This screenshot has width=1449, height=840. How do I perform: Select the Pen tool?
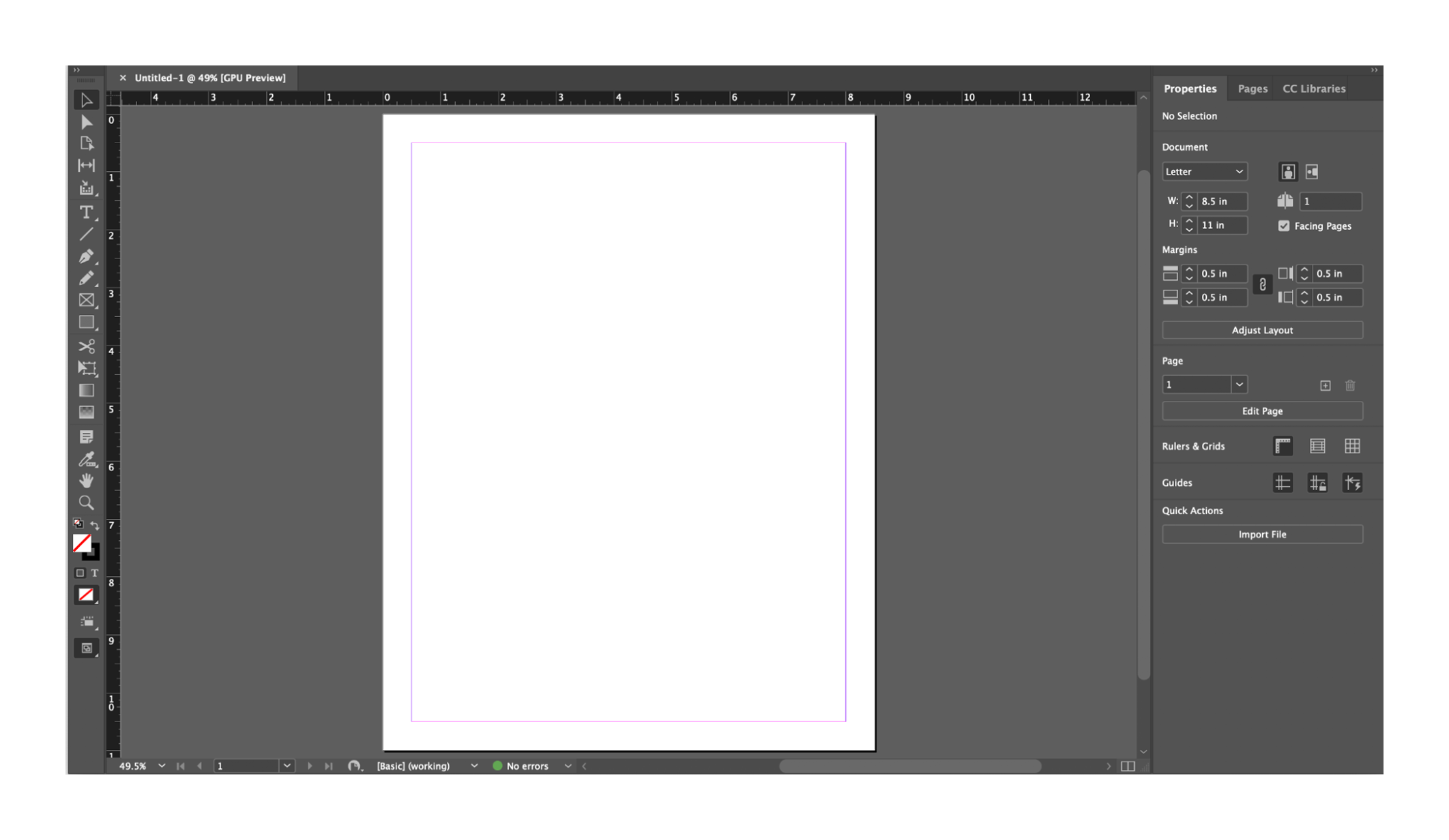click(x=87, y=256)
